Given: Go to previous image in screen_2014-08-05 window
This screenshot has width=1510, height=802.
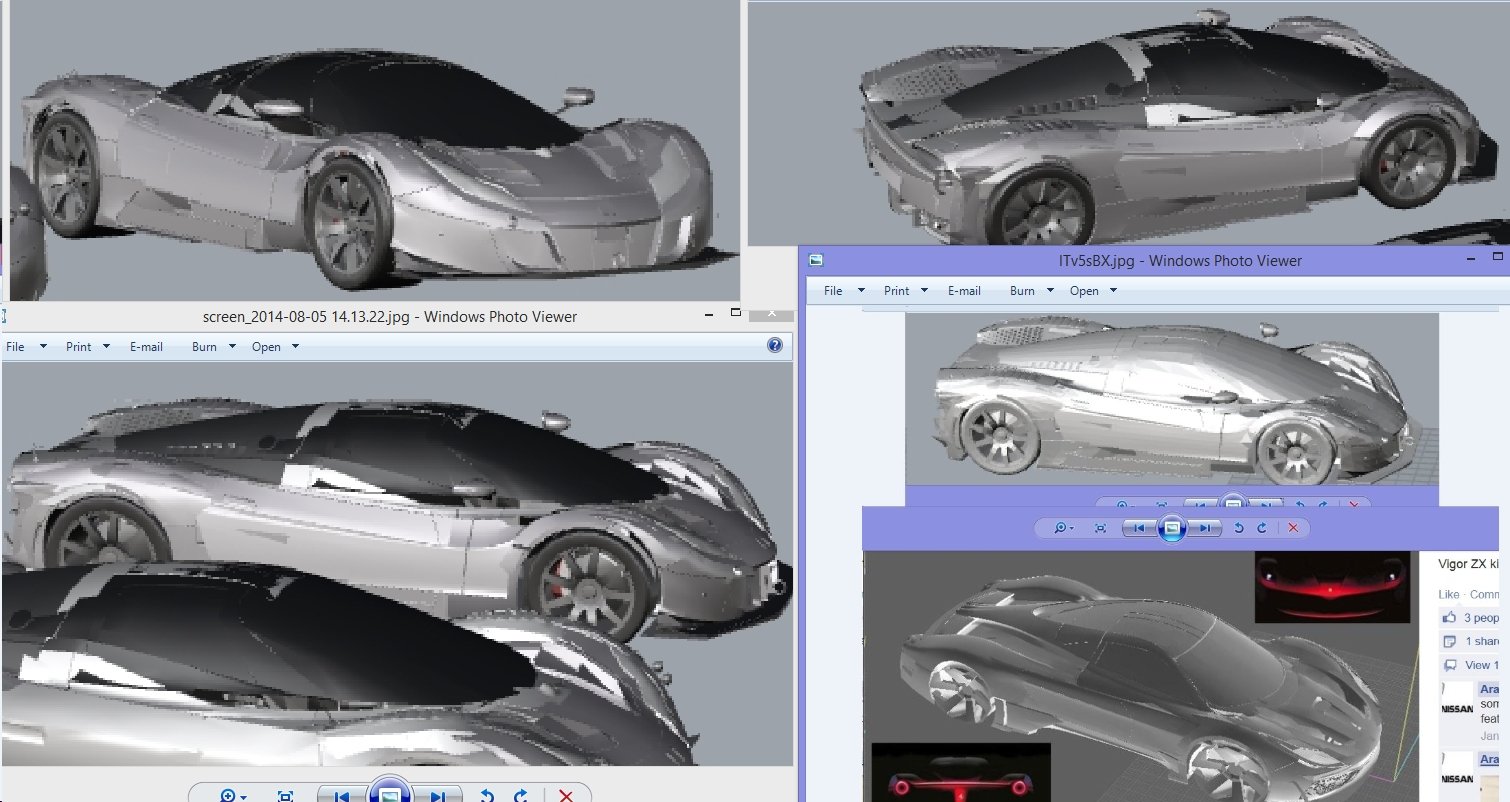Looking at the screenshot, I should point(341,796).
